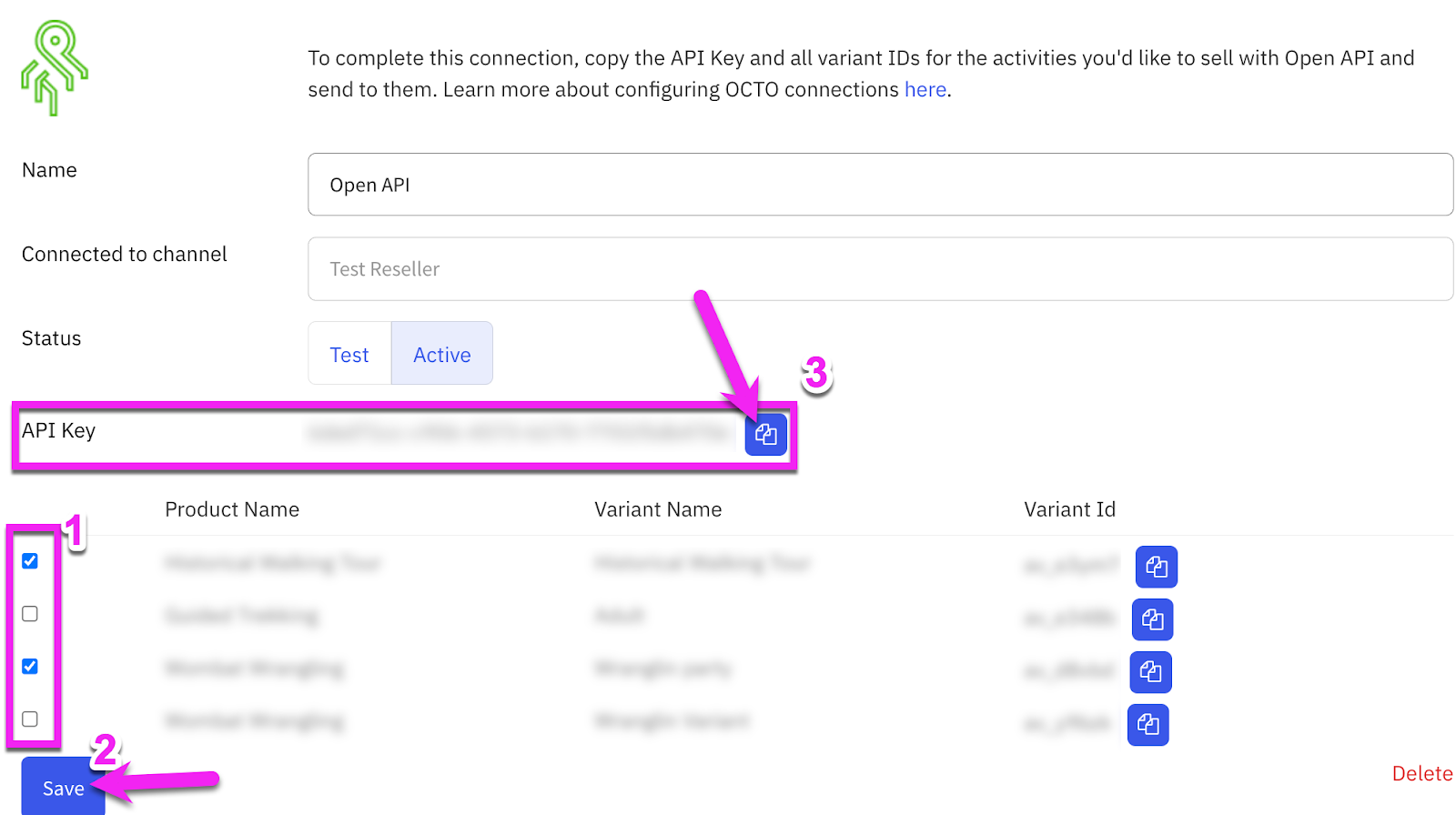Screen dimensions: 1456x815
Task: Copy the Variant Id in the first product row
Action: [x=1157, y=566]
